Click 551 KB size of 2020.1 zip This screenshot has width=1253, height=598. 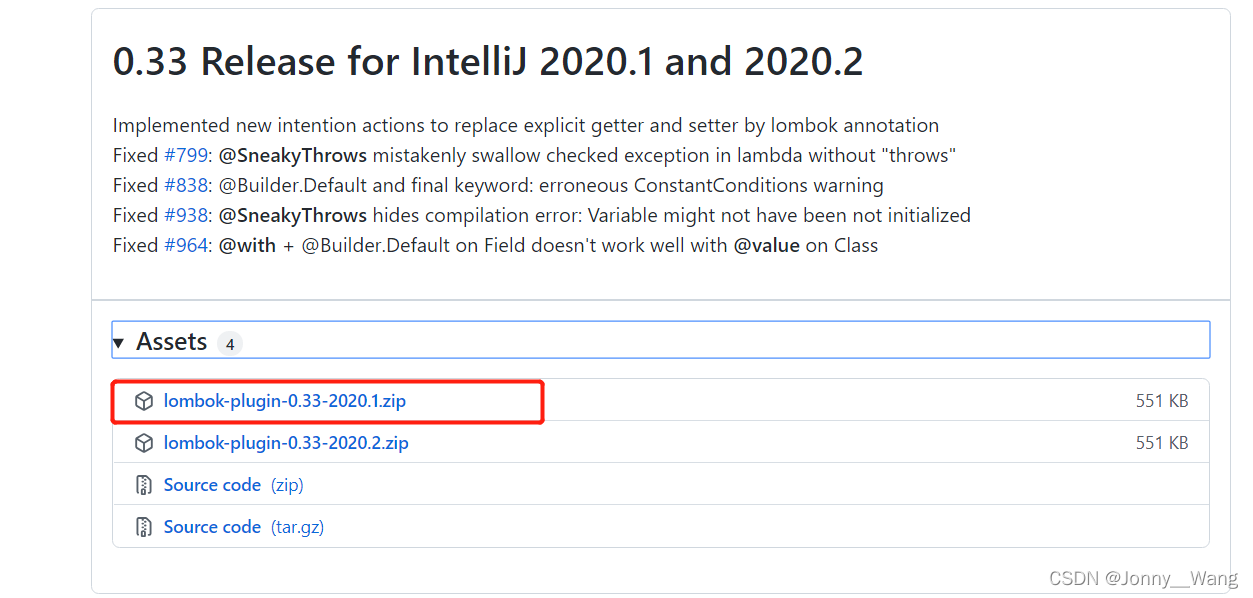pyautogui.click(x=1162, y=401)
